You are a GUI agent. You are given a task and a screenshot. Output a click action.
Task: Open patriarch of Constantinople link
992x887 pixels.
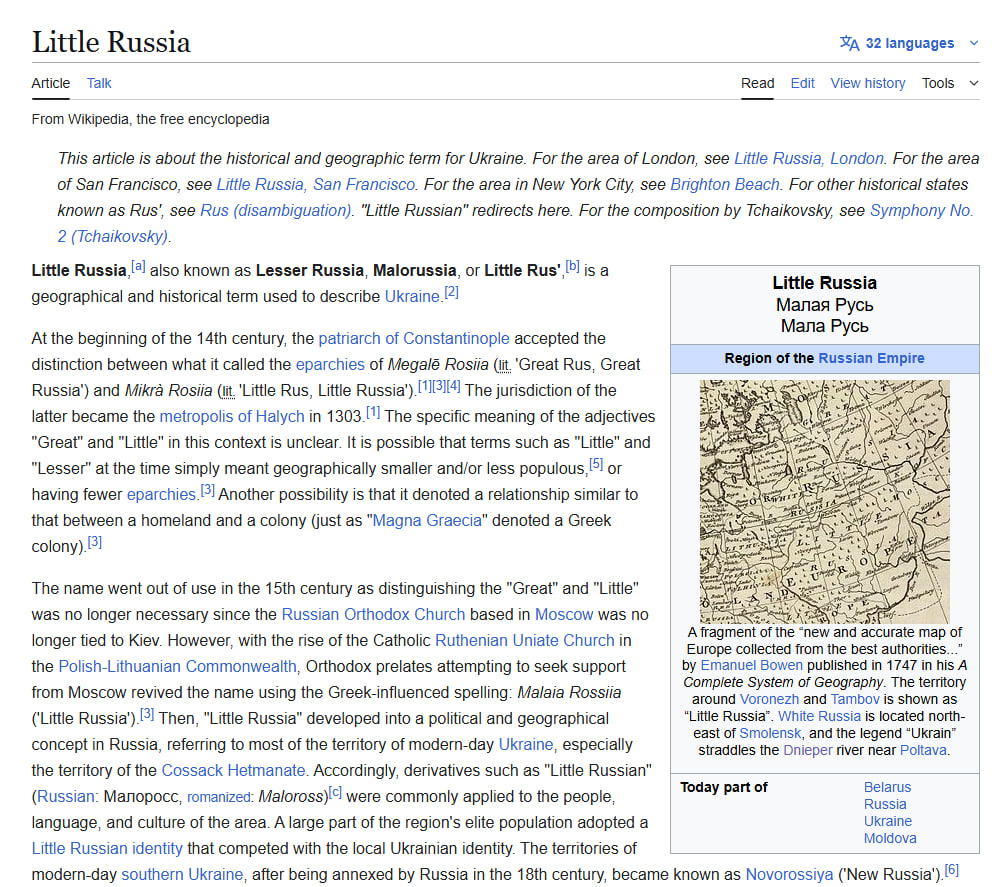(414, 338)
